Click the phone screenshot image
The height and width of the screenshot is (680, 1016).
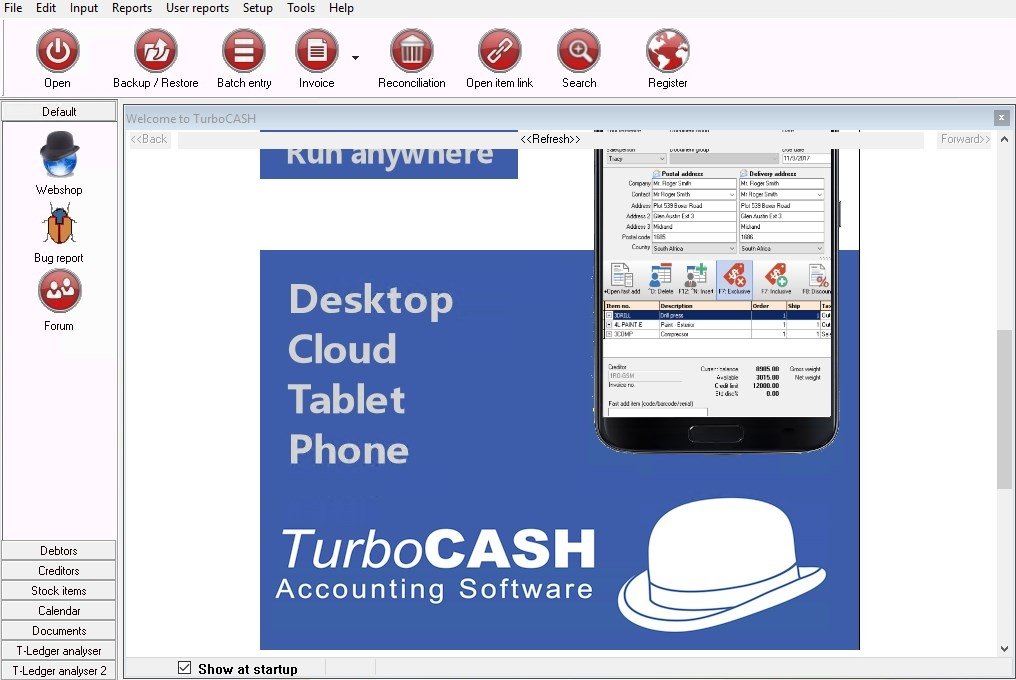717,292
